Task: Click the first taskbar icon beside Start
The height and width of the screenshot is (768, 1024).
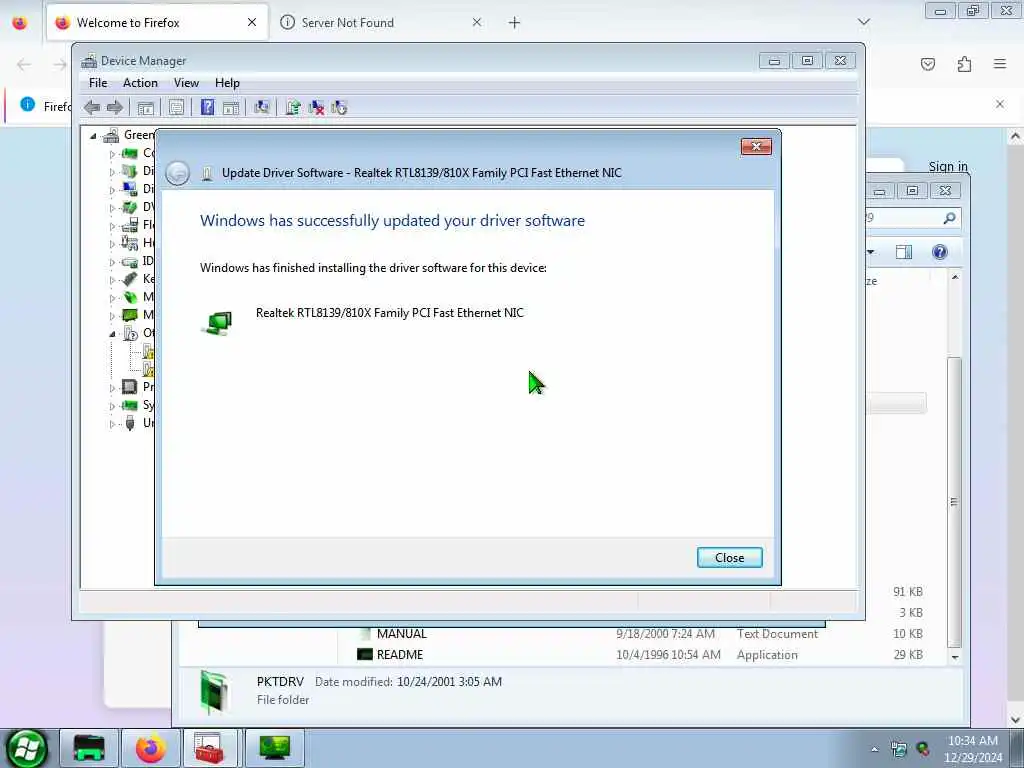Action: (89, 748)
